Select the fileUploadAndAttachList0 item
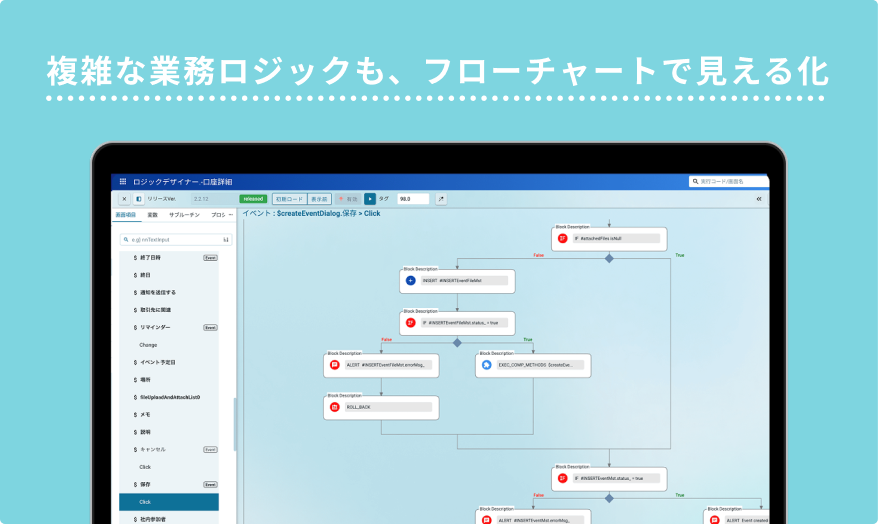The image size is (878, 524). coord(170,397)
